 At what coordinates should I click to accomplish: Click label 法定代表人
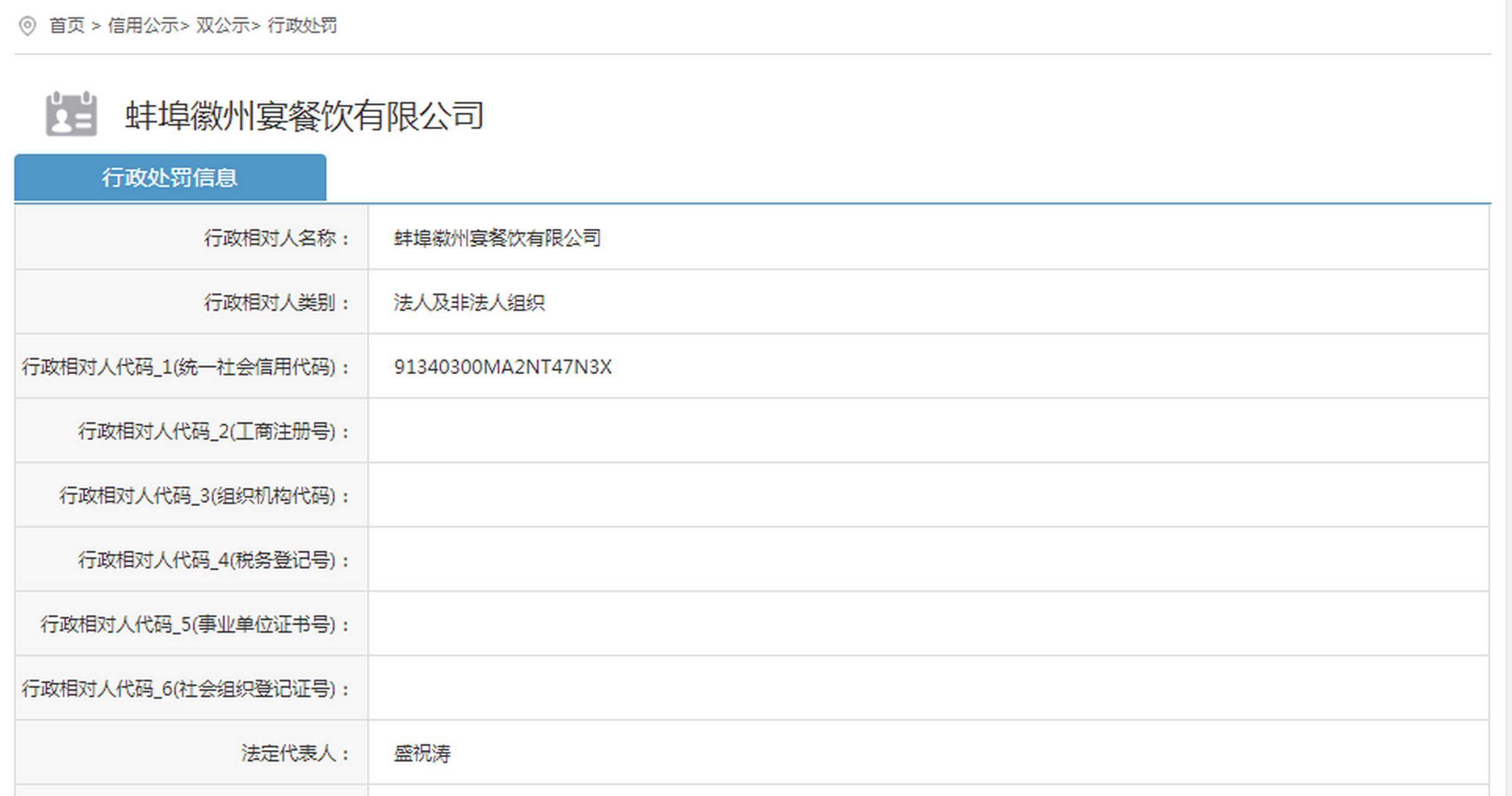point(295,754)
